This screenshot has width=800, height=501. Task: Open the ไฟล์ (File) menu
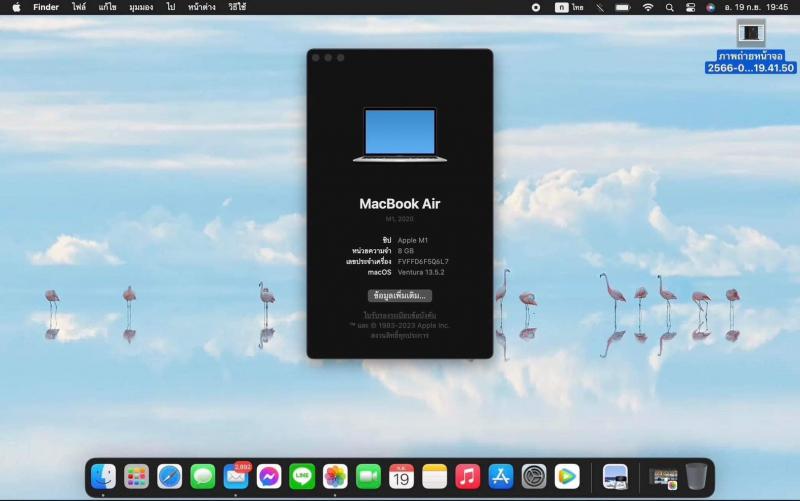pyautogui.click(x=79, y=7)
